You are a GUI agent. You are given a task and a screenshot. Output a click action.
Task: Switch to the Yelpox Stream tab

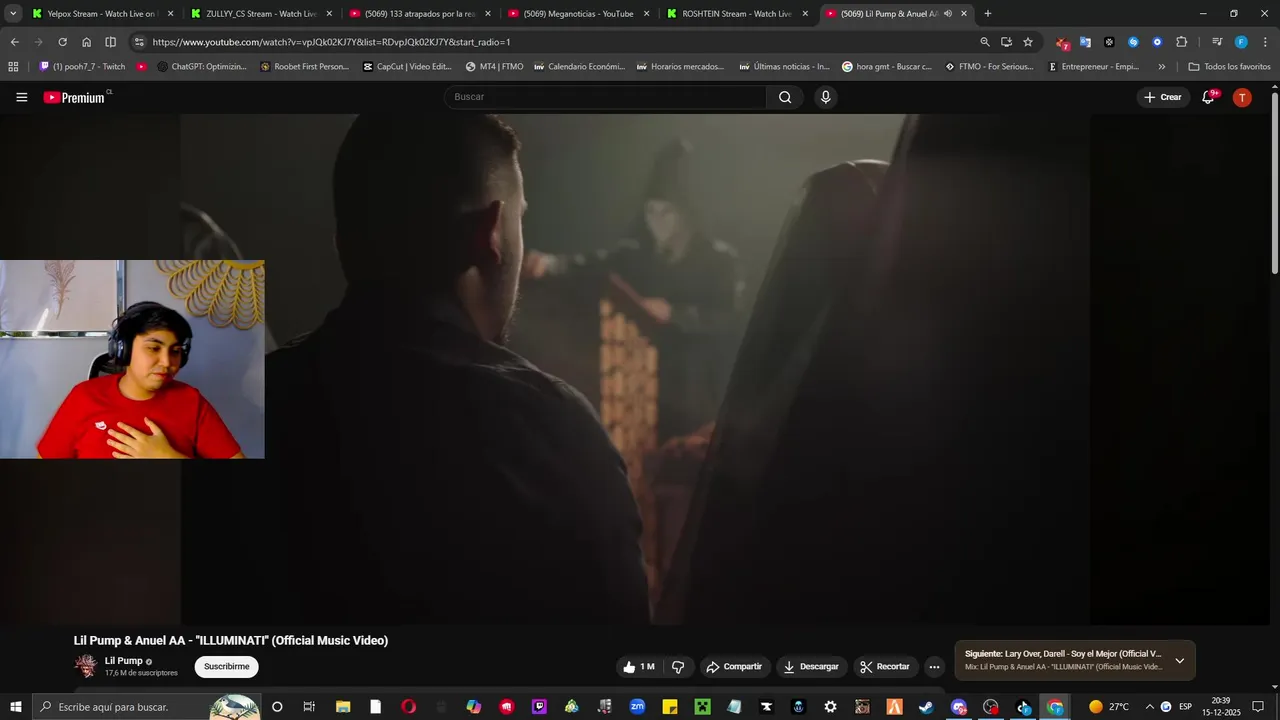click(x=103, y=14)
